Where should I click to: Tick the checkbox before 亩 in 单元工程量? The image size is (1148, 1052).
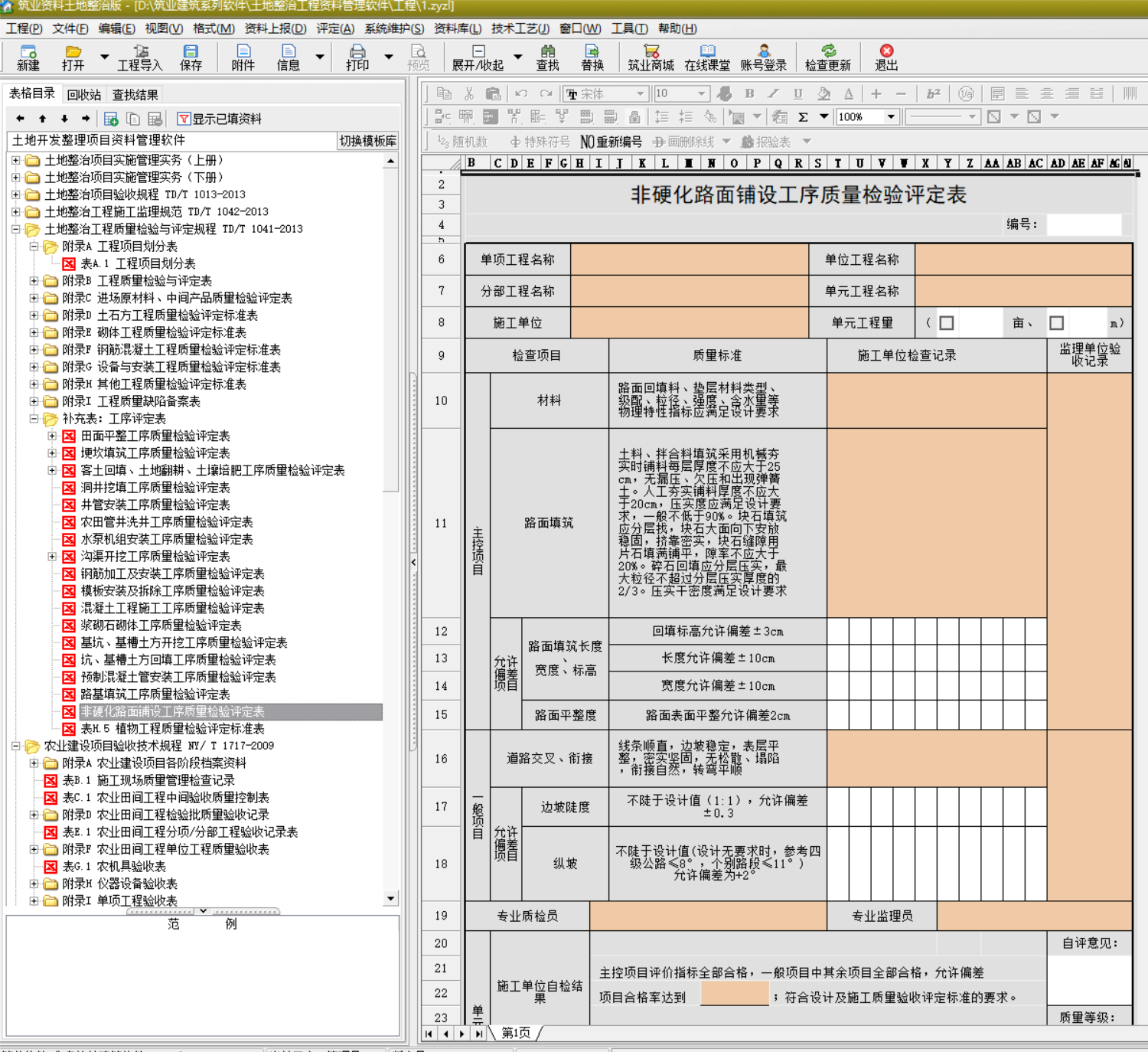[947, 323]
